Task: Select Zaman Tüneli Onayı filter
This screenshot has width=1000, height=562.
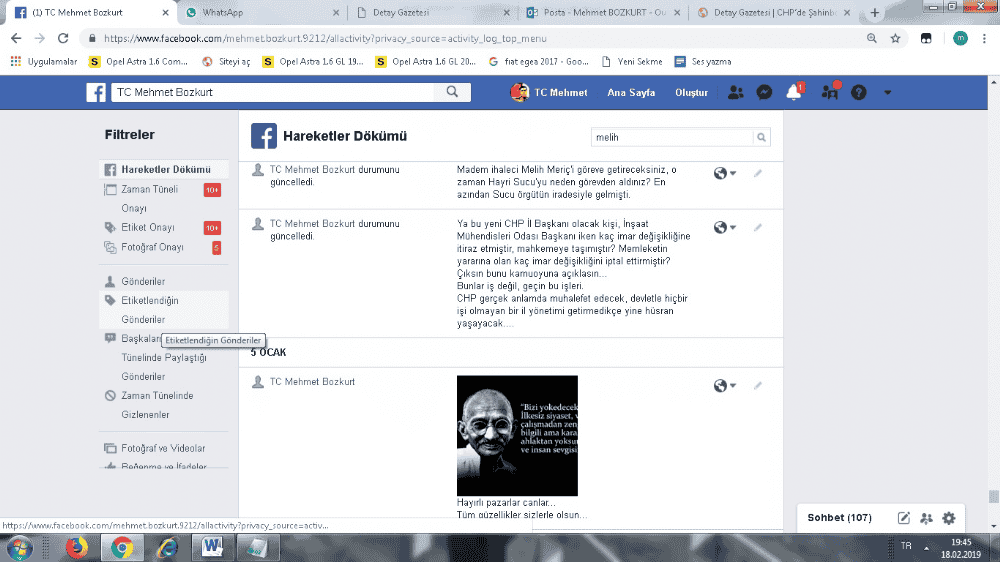Action: (149, 189)
